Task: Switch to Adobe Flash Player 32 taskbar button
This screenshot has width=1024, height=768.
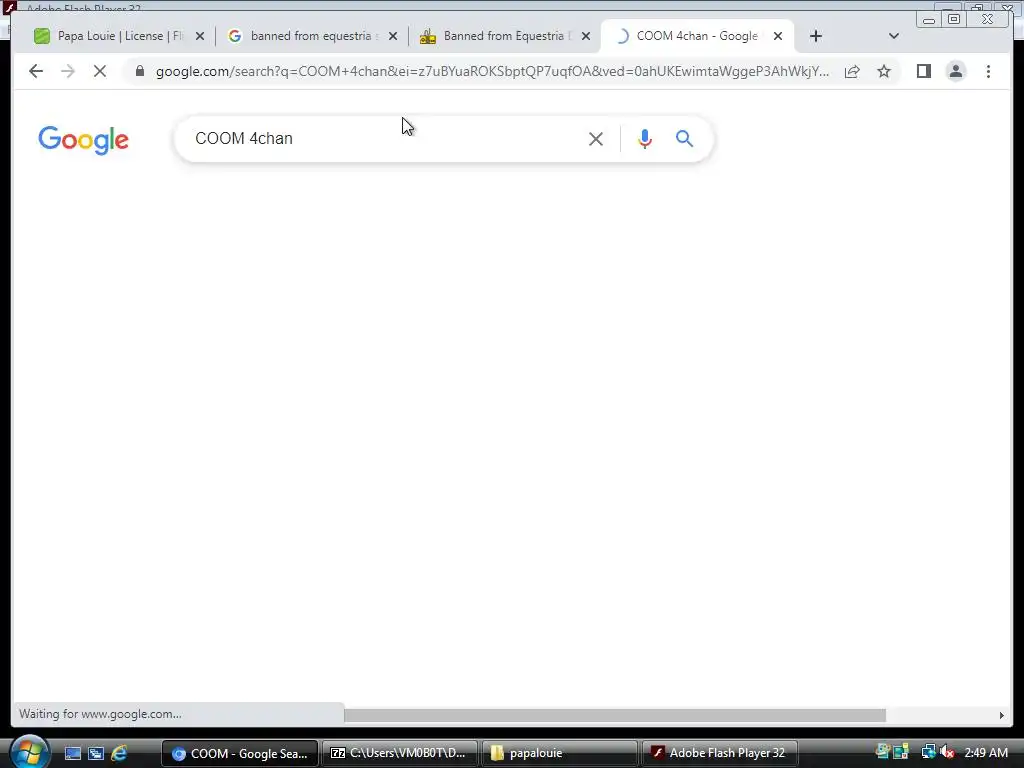Action: (x=720, y=753)
